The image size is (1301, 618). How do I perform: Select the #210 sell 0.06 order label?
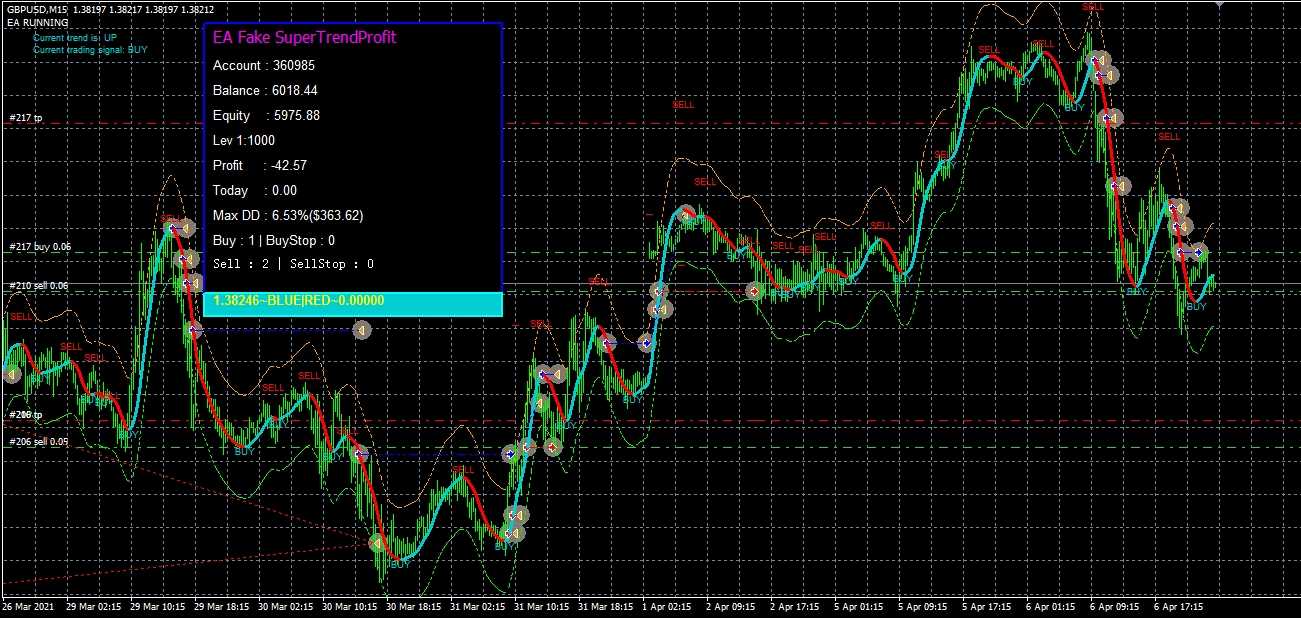click(x=40, y=286)
